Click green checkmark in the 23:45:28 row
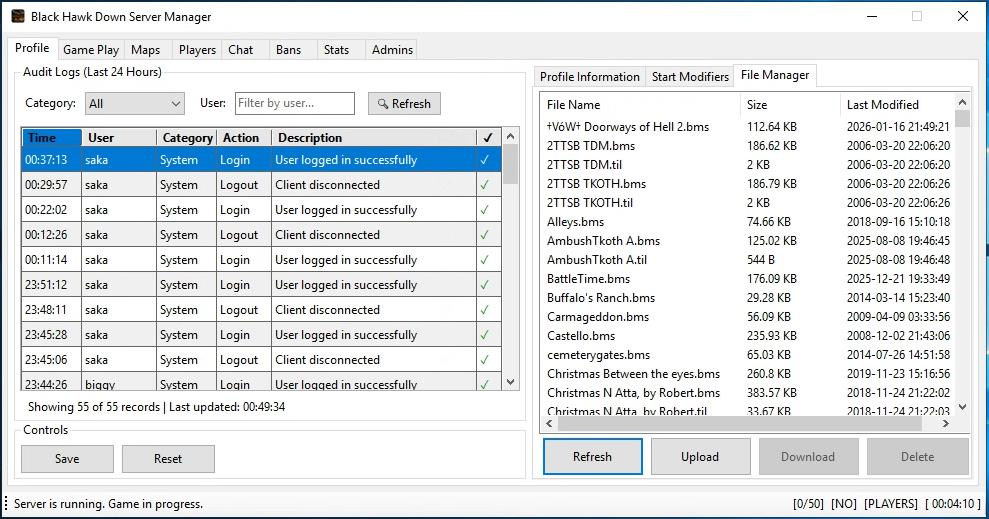This screenshot has height=519, width=989. pos(484,335)
